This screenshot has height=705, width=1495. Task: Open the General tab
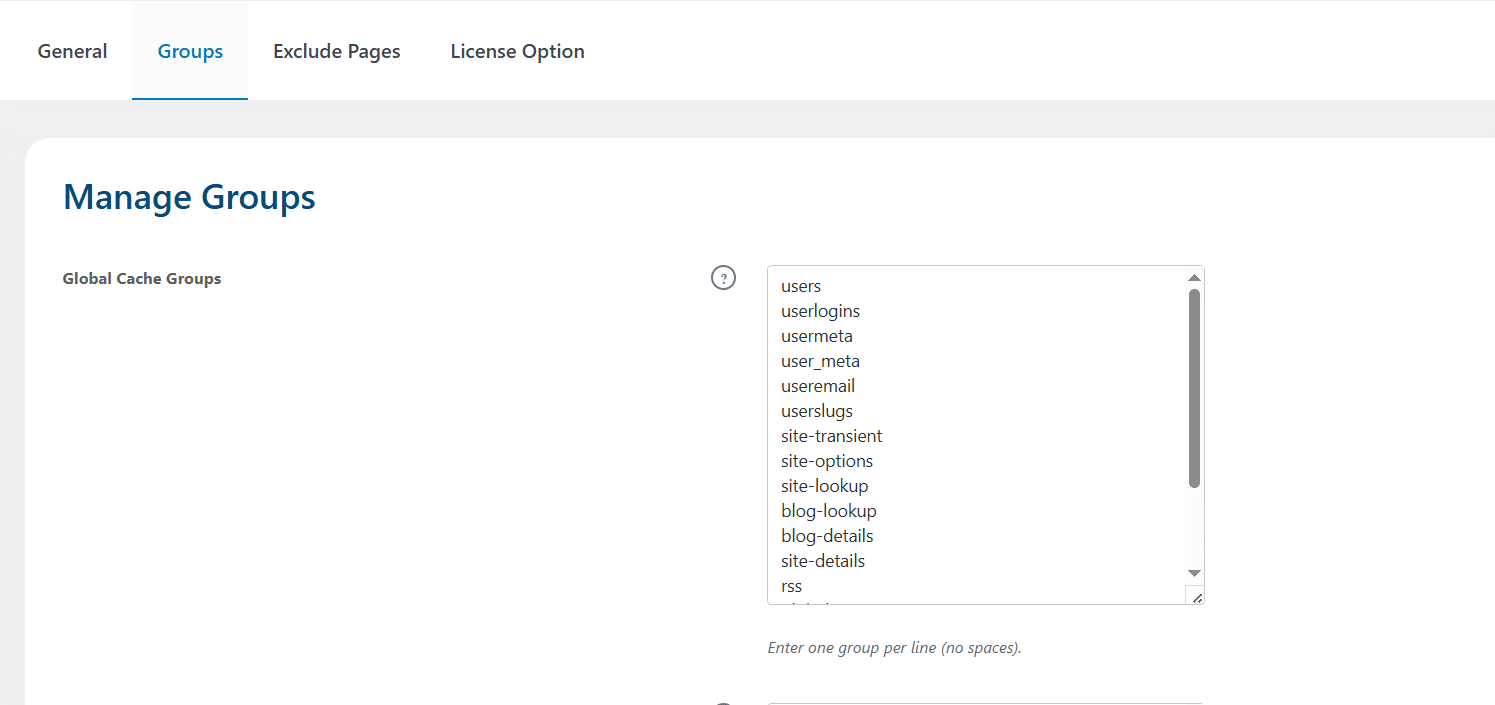click(72, 51)
